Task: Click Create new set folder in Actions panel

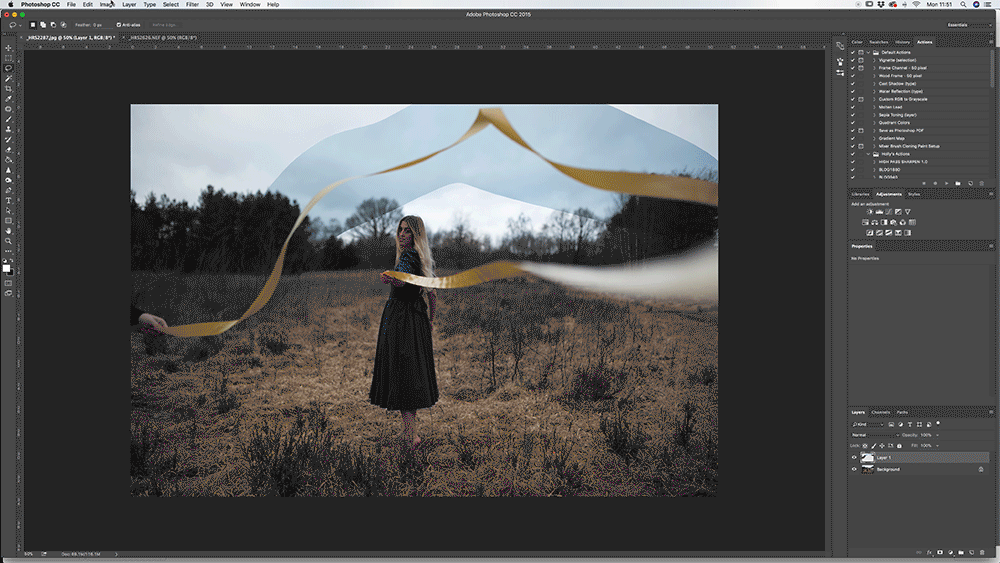Action: [x=958, y=184]
